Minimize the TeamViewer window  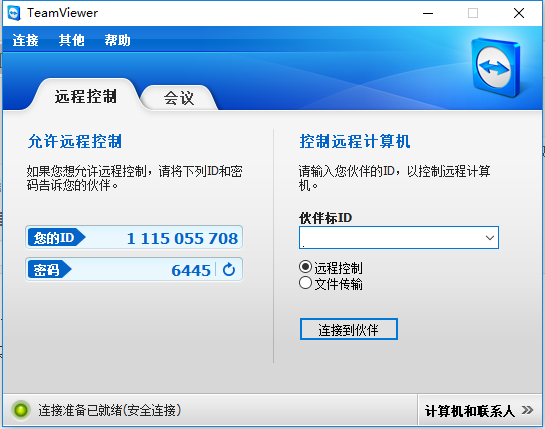point(428,14)
